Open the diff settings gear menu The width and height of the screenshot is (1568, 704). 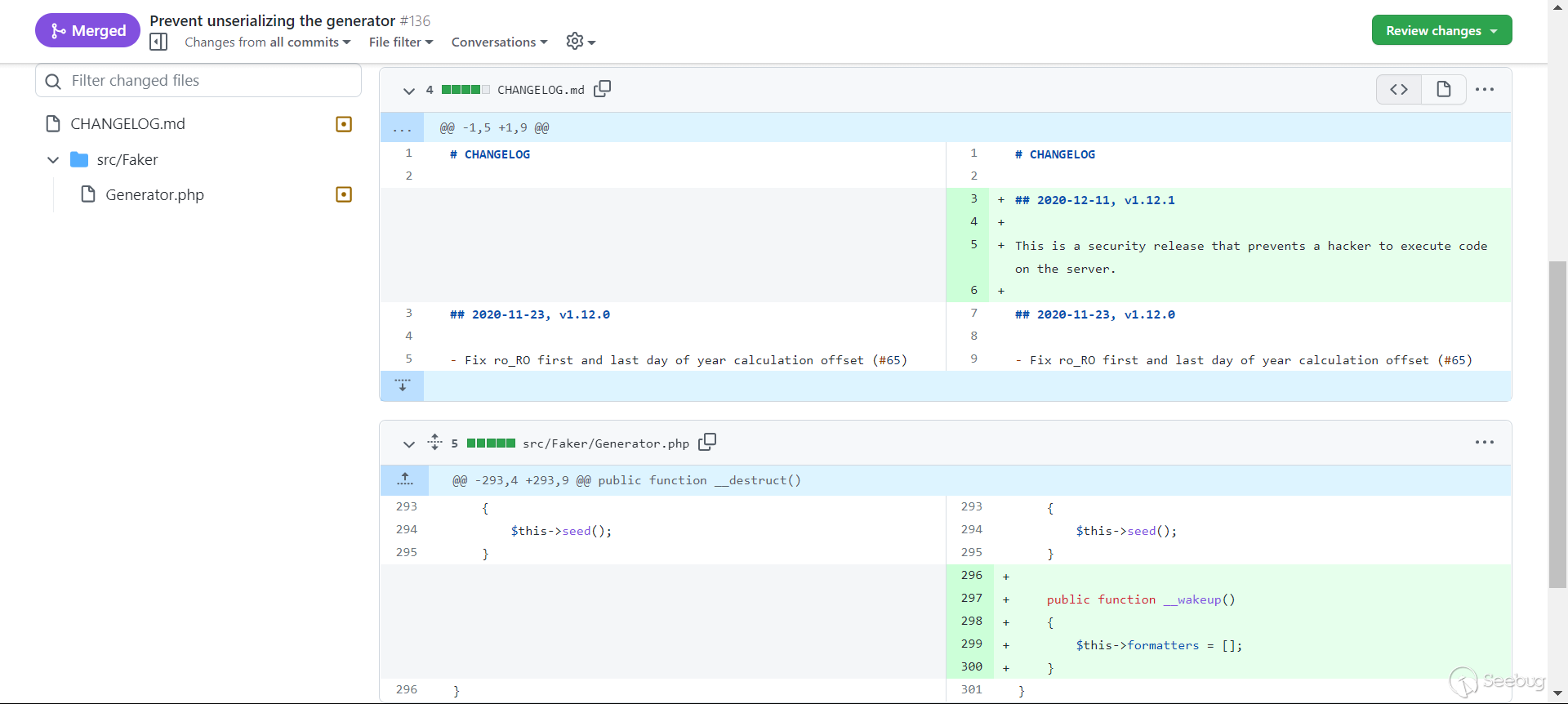pos(580,42)
